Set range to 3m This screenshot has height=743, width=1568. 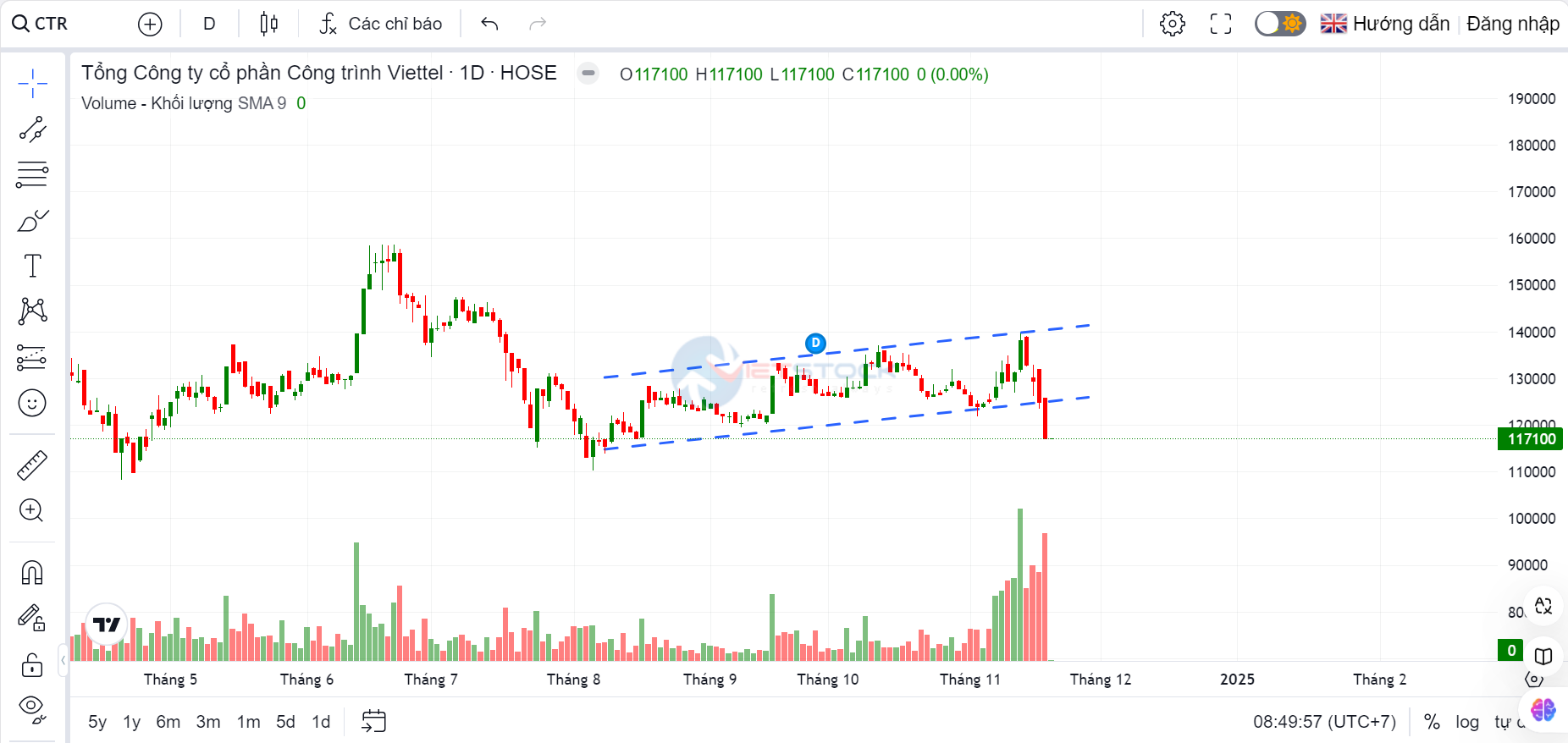[208, 722]
